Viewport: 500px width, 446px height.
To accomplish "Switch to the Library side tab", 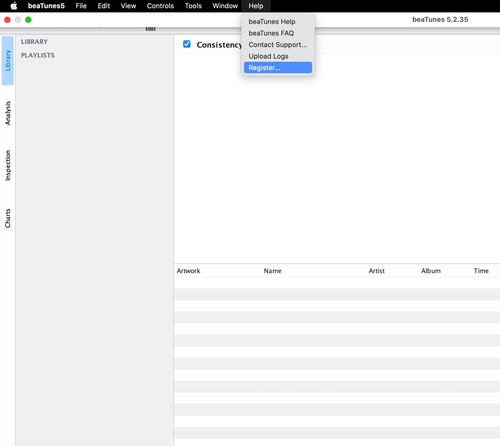I will pyautogui.click(x=8, y=60).
